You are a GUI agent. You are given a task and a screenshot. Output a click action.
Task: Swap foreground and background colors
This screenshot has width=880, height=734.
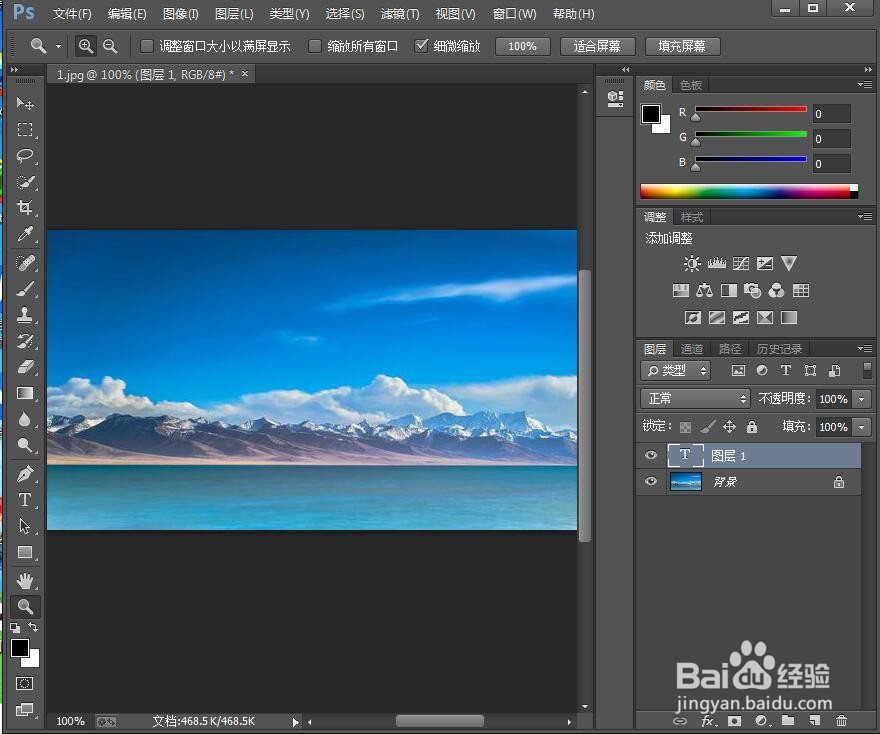[33, 627]
